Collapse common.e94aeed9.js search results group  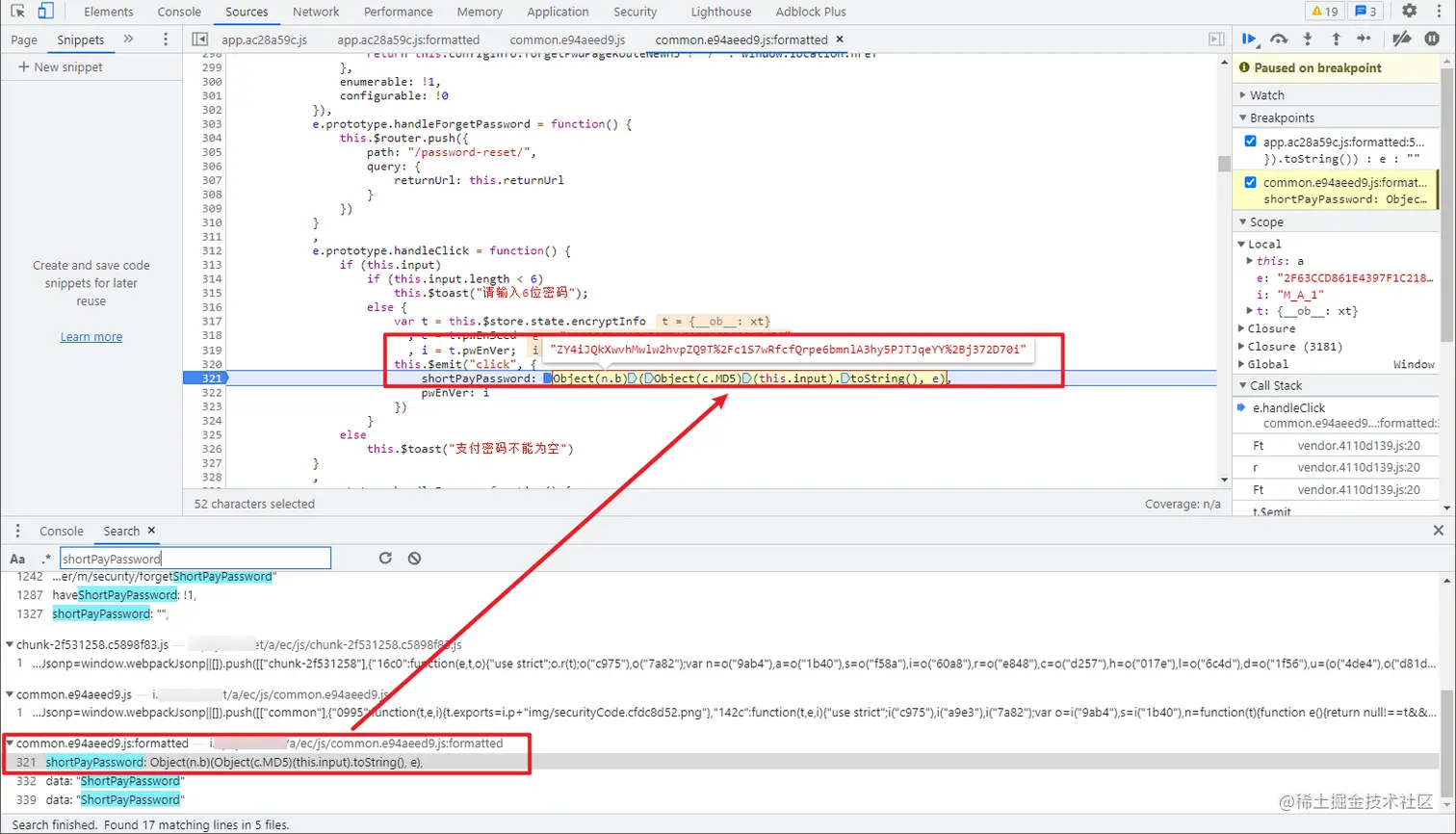click(10, 693)
